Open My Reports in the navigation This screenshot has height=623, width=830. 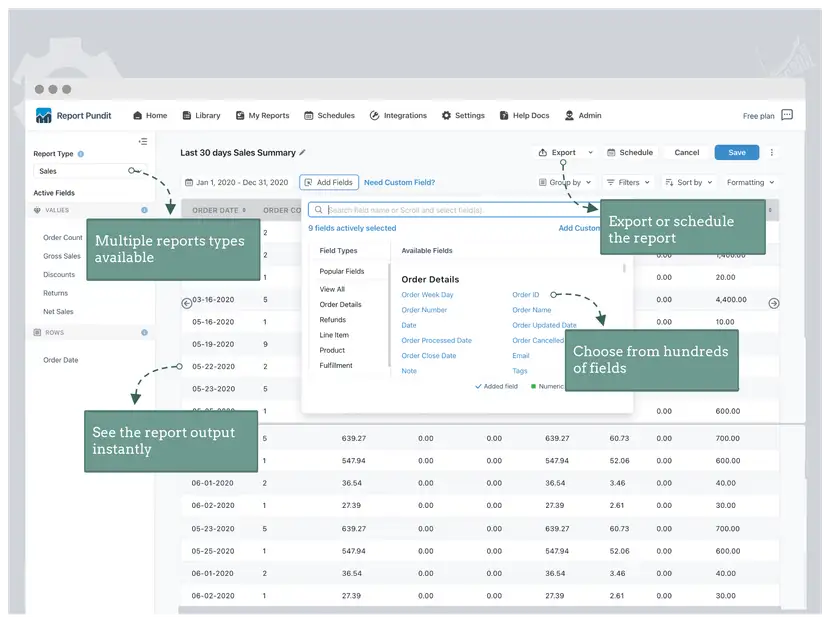coord(263,115)
